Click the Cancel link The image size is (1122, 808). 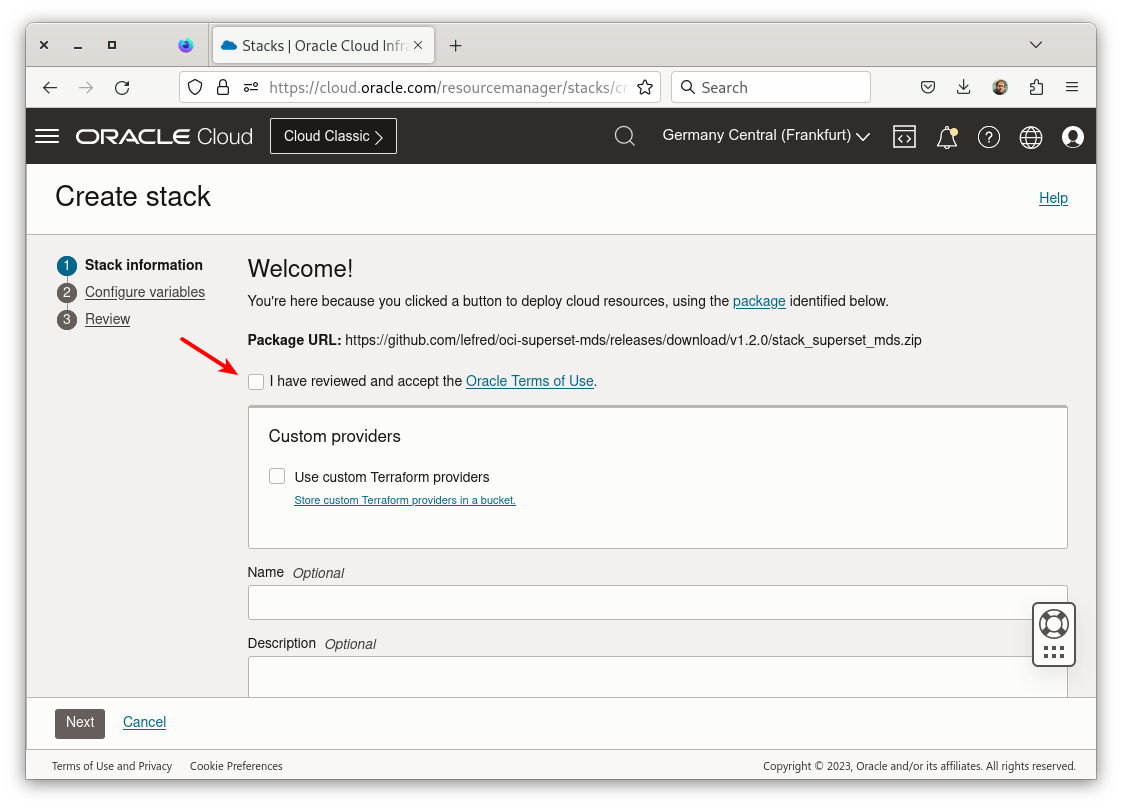pos(144,722)
